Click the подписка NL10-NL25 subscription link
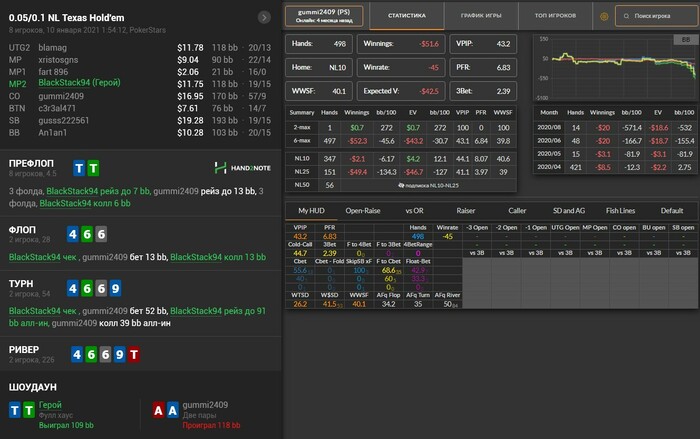The image size is (700, 439). [x=432, y=185]
